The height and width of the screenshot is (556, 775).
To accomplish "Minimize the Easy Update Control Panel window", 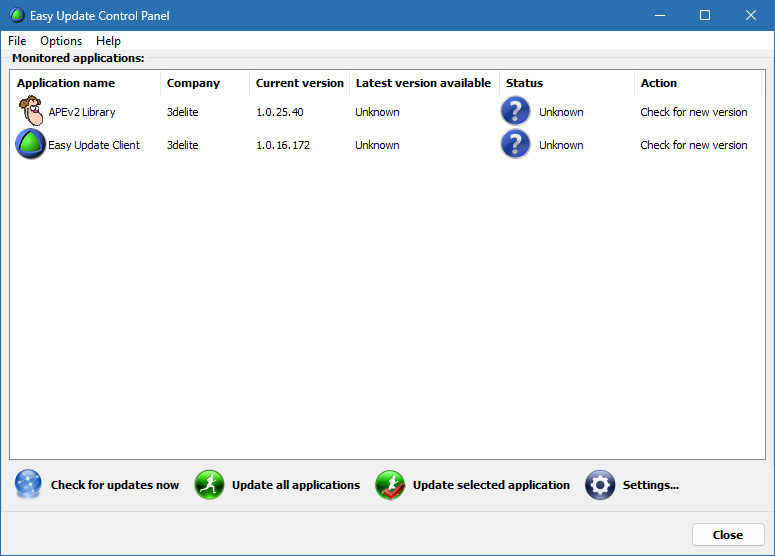I will click(659, 15).
